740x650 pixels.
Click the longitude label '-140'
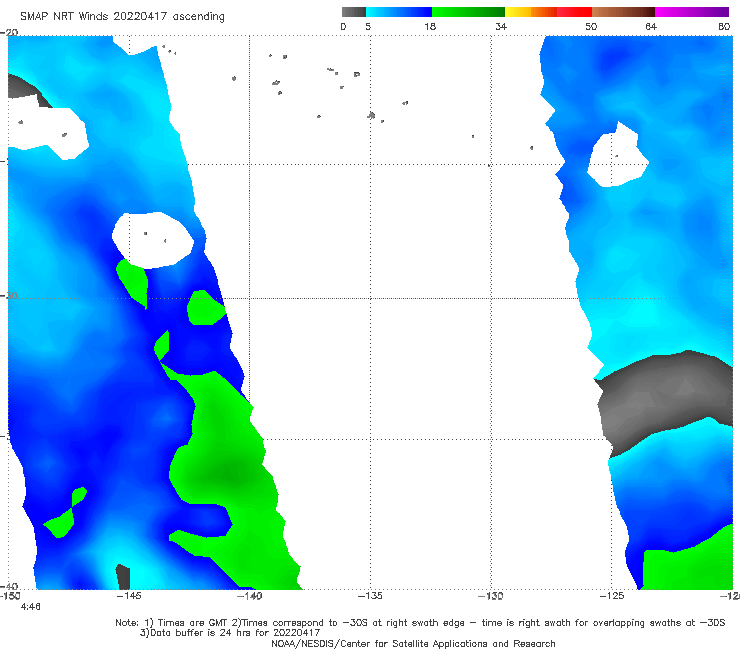pyautogui.click(x=249, y=596)
